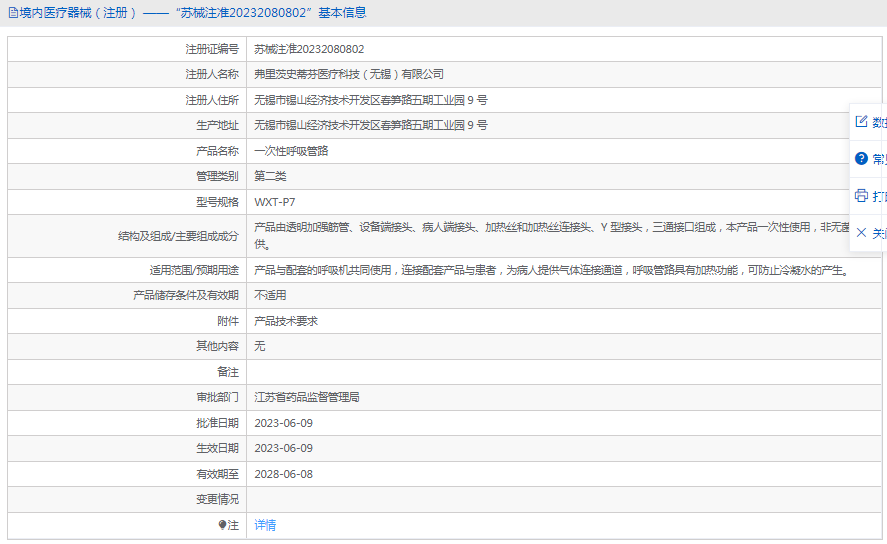Click the 注册证编号 row label
The height and width of the screenshot is (544, 887).
(x=212, y=49)
